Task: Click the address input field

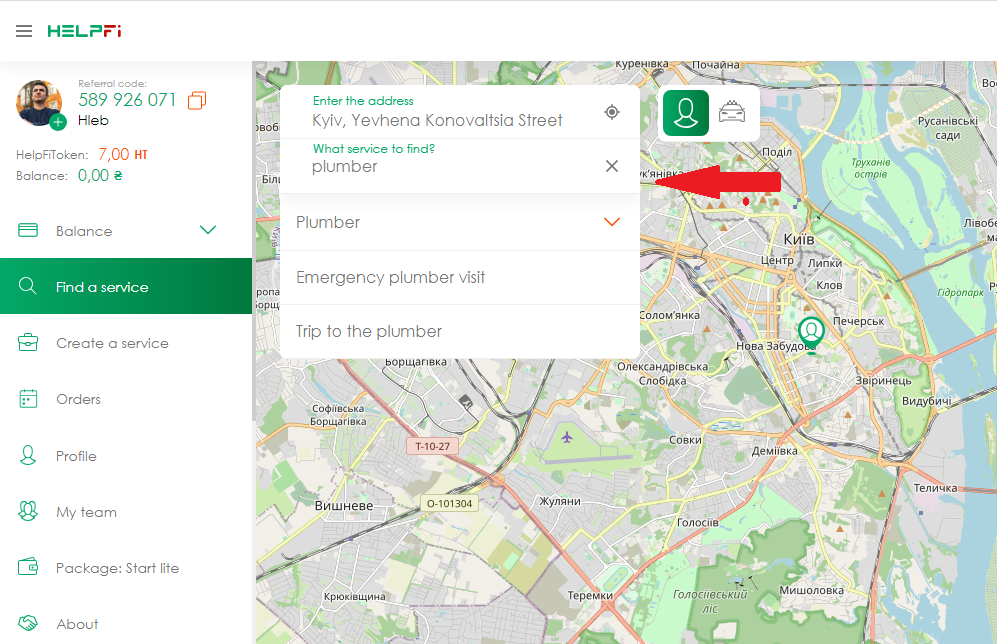Action: point(437,120)
